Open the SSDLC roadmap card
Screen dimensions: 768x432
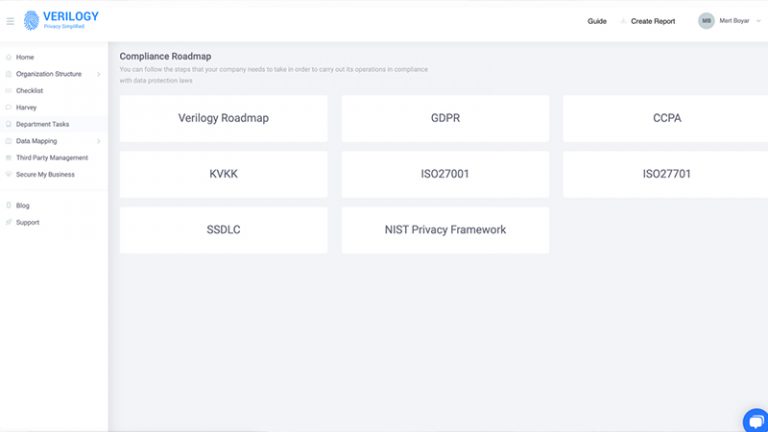(223, 230)
